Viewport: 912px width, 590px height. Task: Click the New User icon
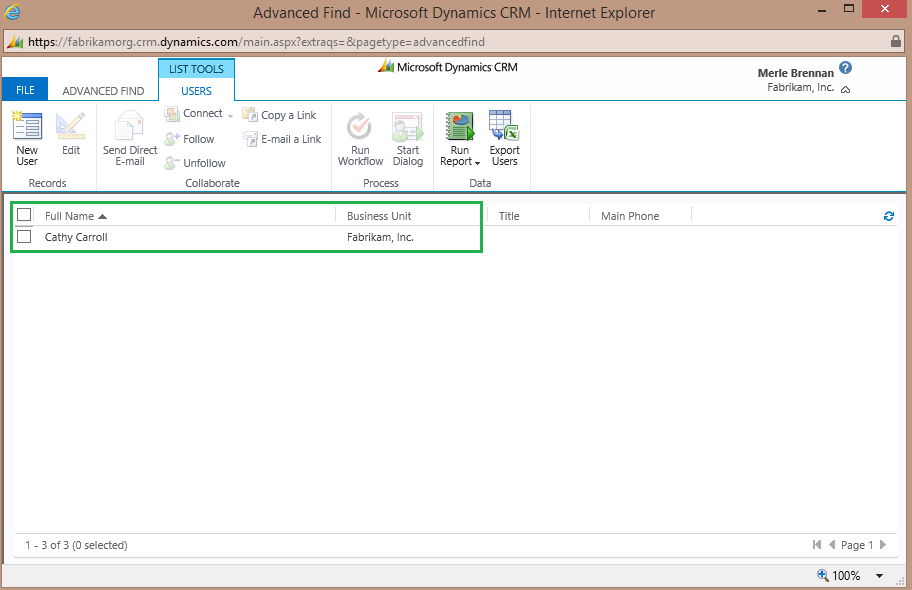tap(27, 128)
